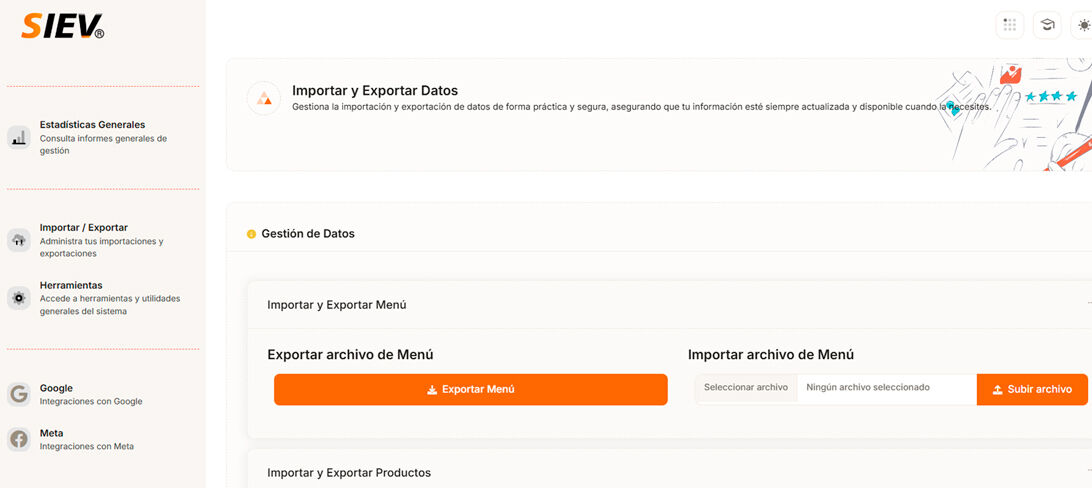
Task: Expand the Importar y Exportar Productos section
Action: (349, 472)
